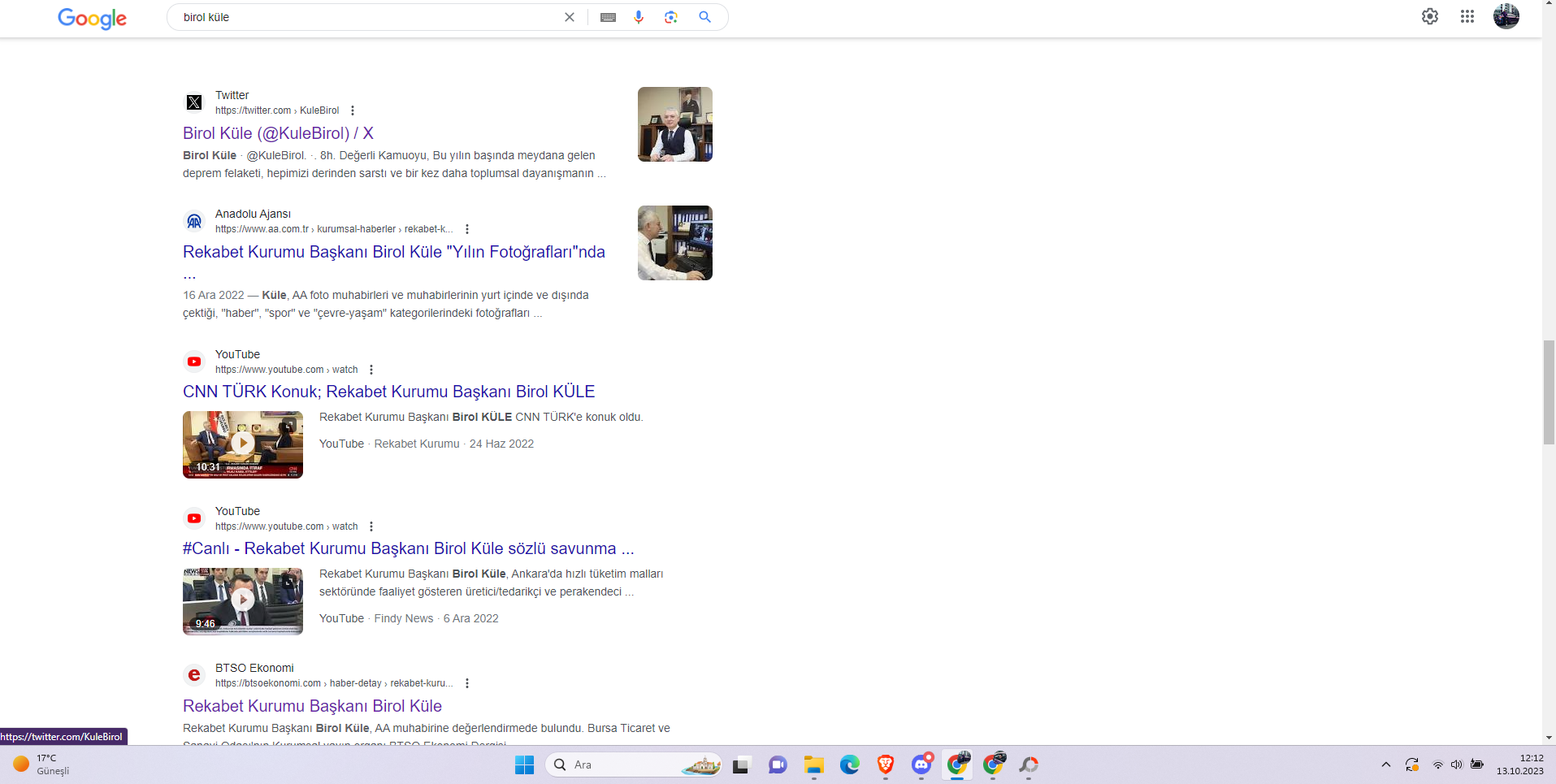Open the Wi-Fi network tray icon

click(1438, 765)
